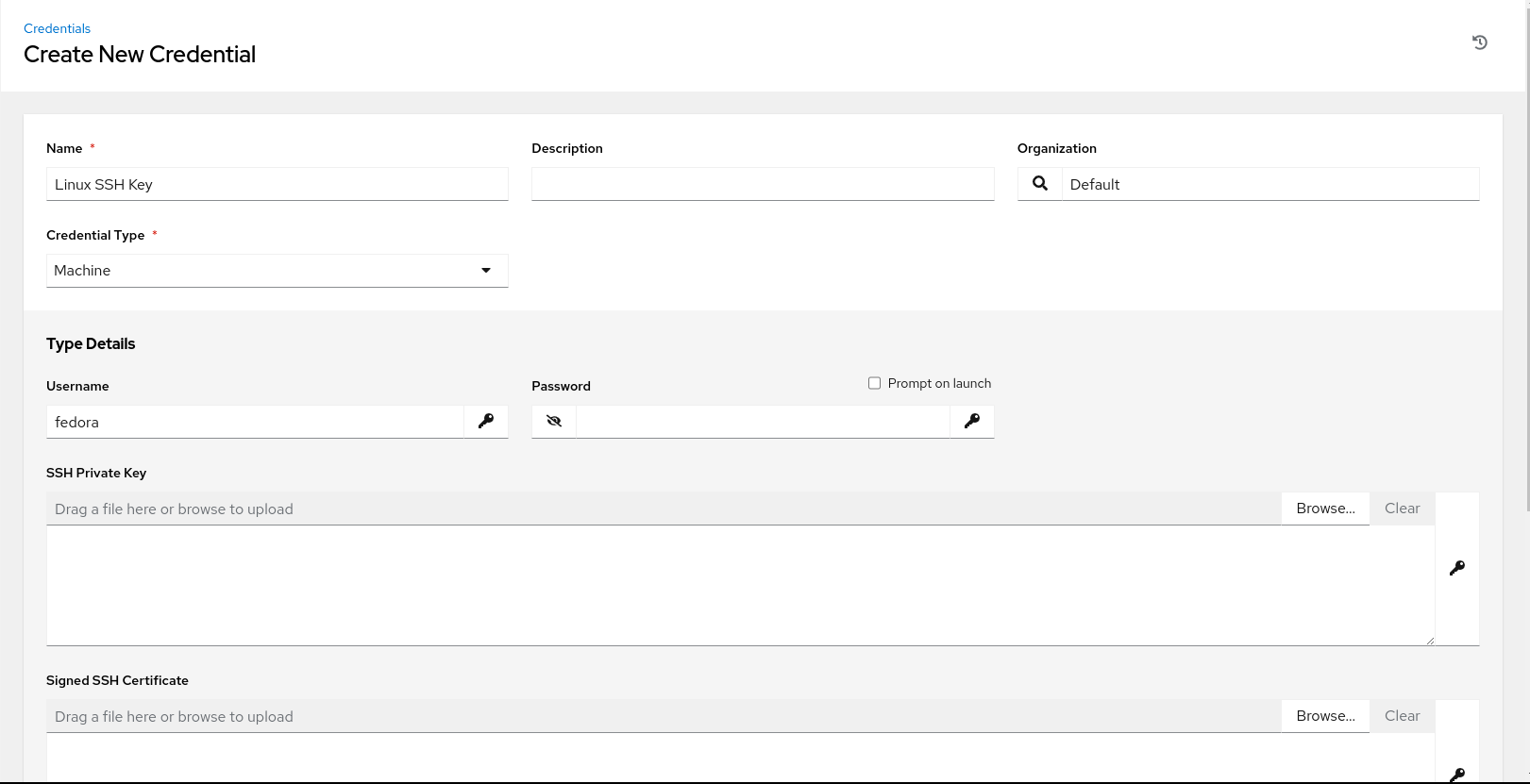The image size is (1530, 784).
Task: Click Clear for SSH Private Key
Action: [1402, 509]
